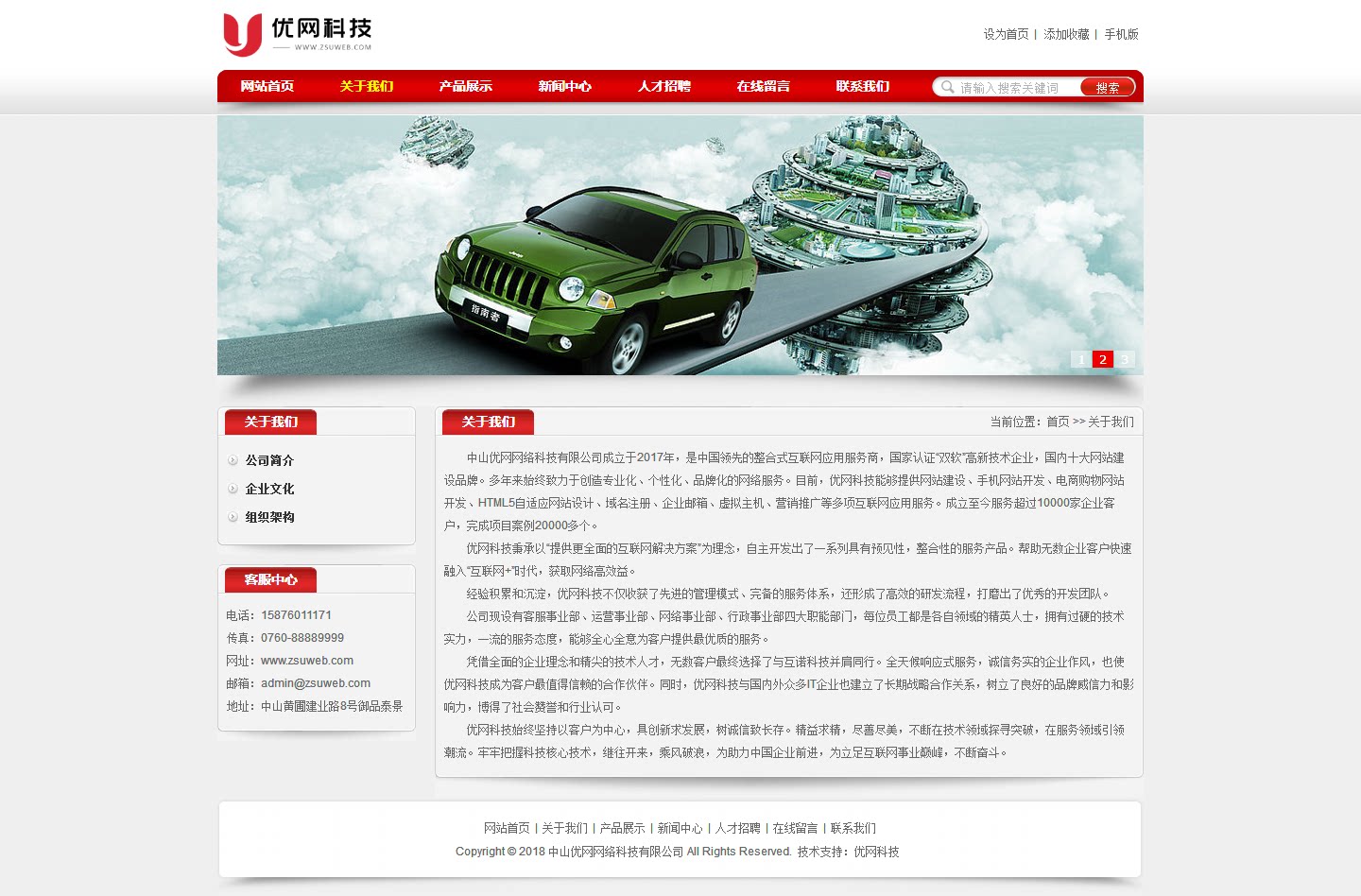The width and height of the screenshot is (1361, 896).
Task: Open 在线留言 in the red navigation bar
Action: tap(764, 86)
